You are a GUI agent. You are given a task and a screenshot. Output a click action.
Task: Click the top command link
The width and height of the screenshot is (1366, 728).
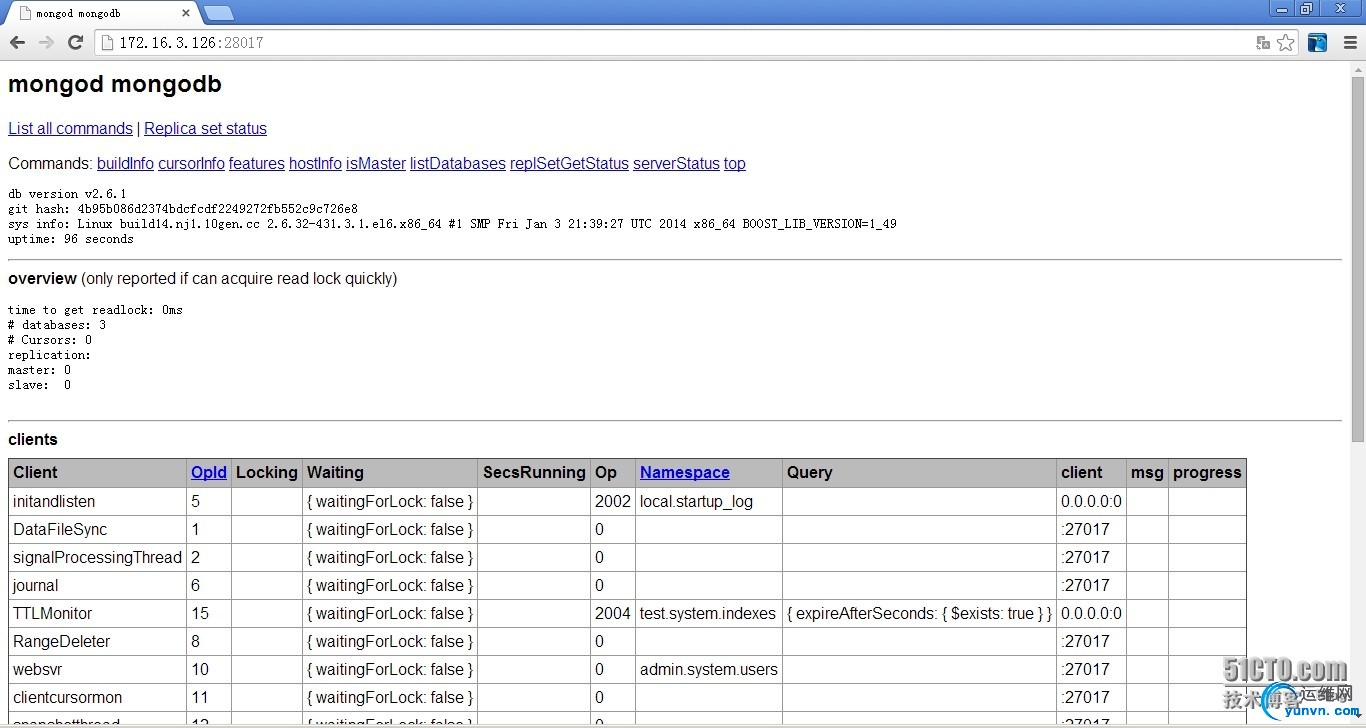[735, 163]
